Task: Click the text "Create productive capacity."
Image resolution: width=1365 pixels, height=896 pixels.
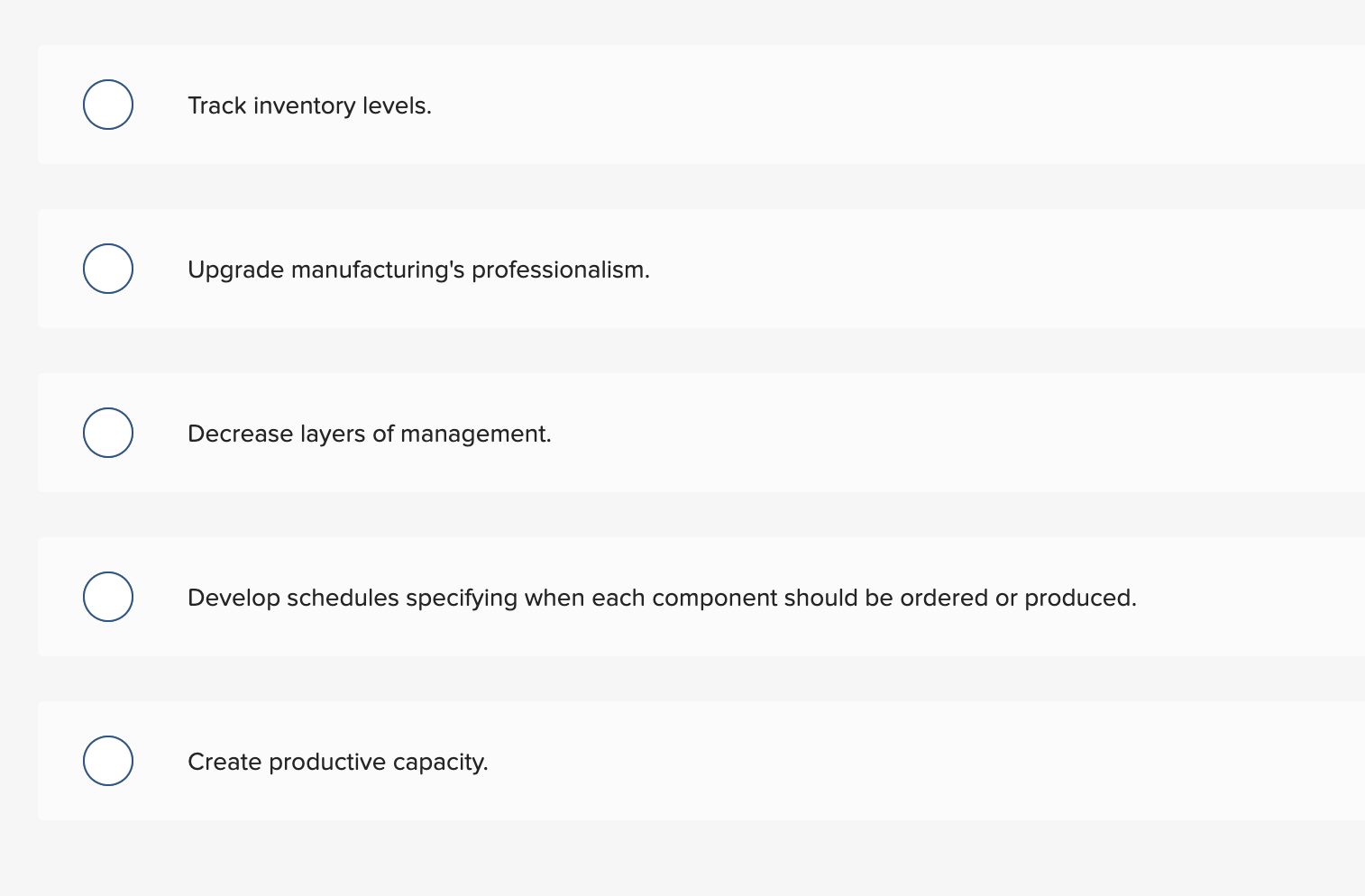Action: pyautogui.click(x=337, y=762)
